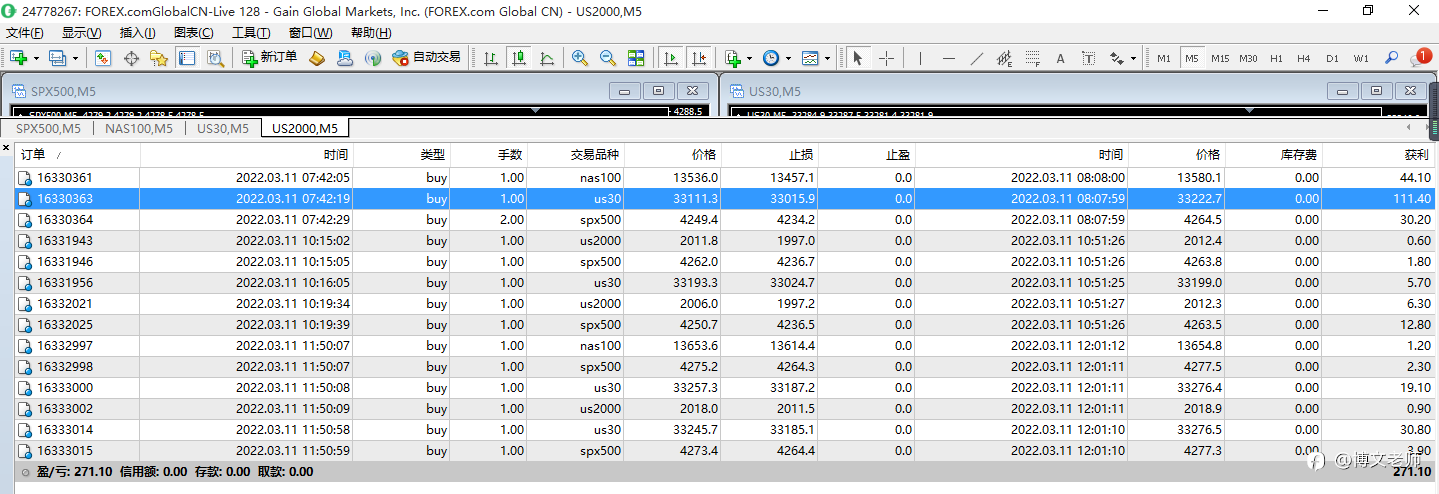Click the New Order (新订单) button

coord(270,58)
